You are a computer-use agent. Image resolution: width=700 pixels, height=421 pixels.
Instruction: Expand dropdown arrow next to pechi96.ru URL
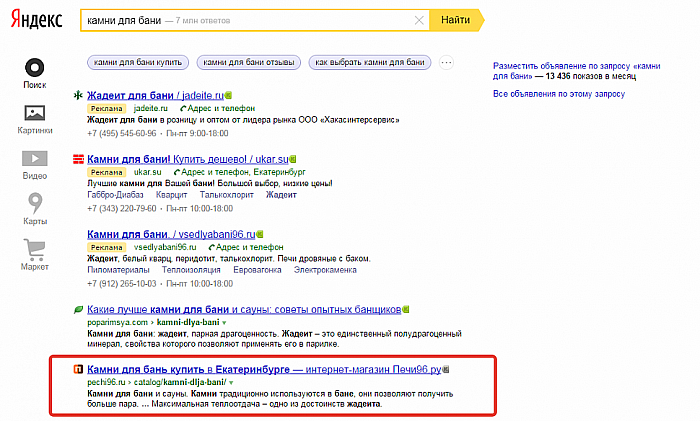pyautogui.click(x=231, y=383)
